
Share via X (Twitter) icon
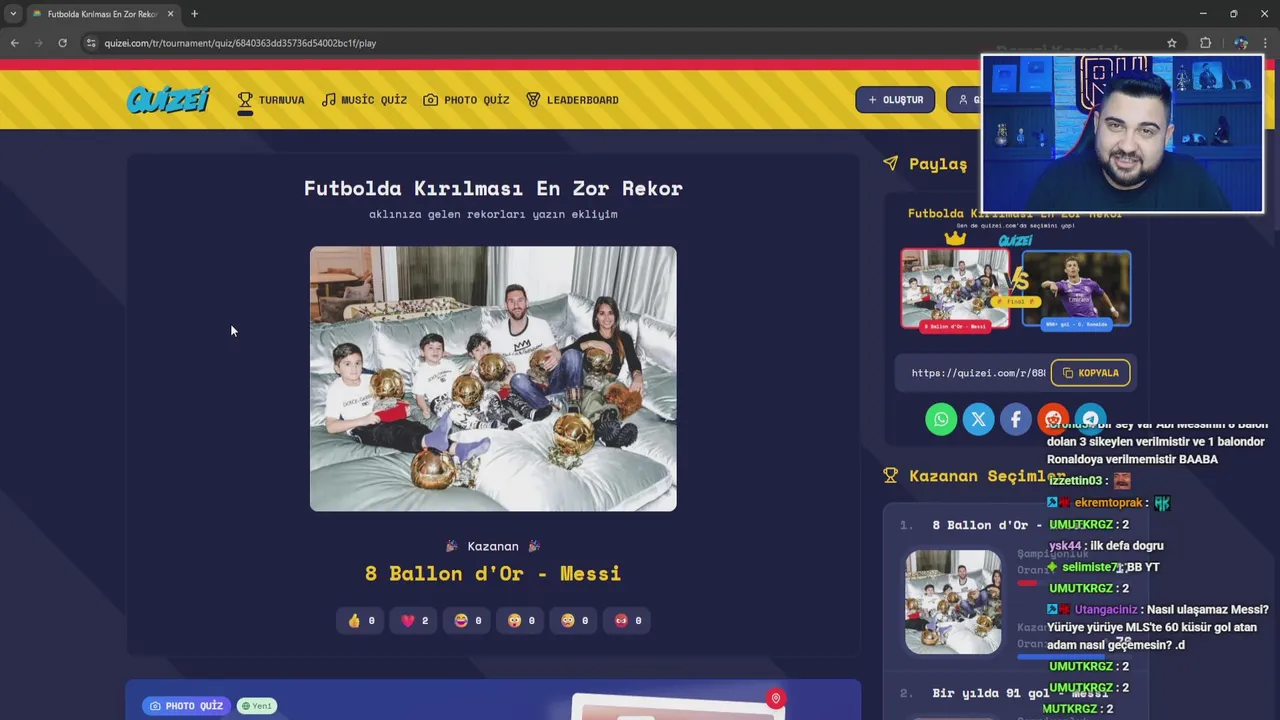(978, 419)
